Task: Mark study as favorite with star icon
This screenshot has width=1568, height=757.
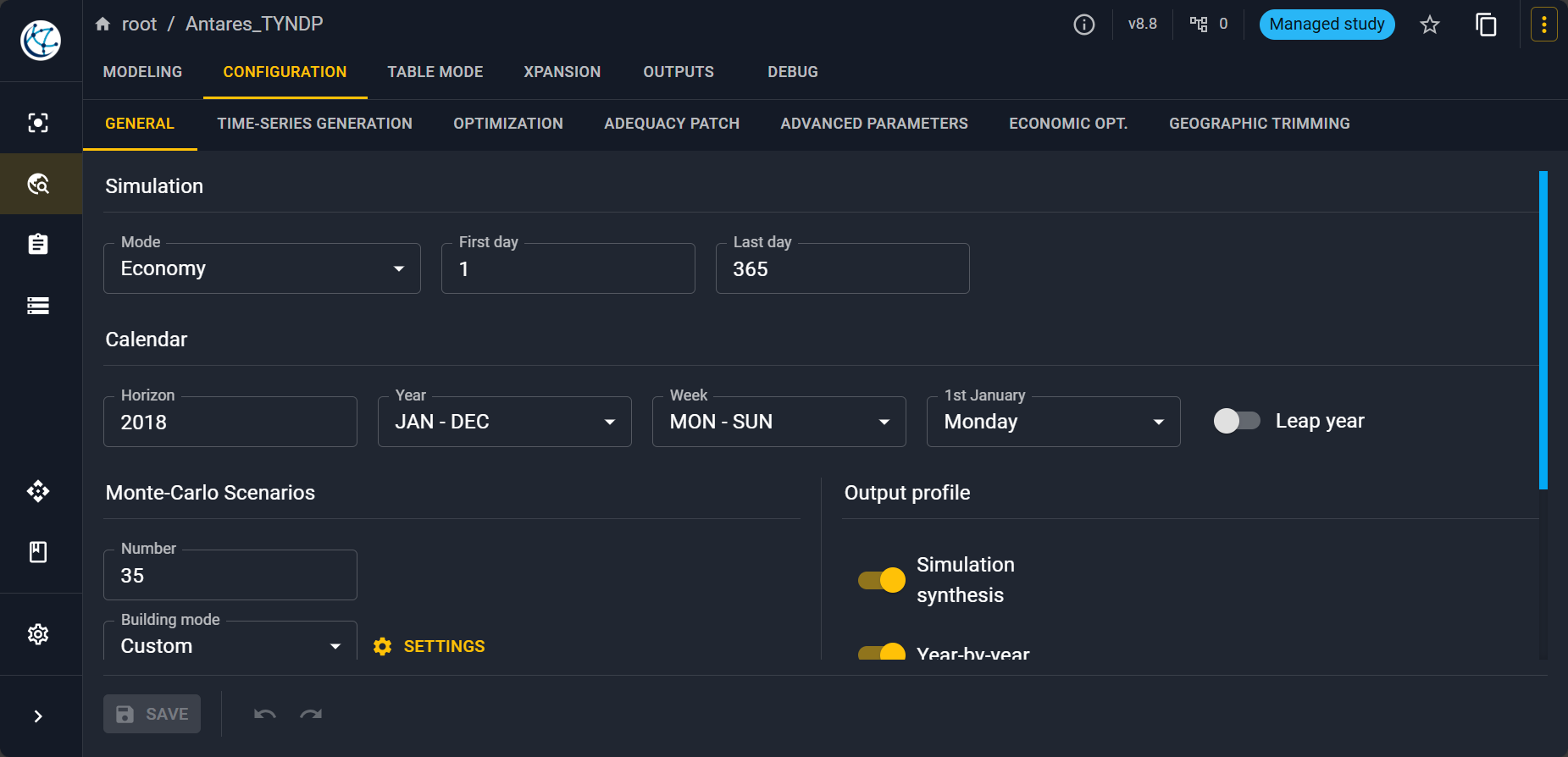Action: [1430, 25]
